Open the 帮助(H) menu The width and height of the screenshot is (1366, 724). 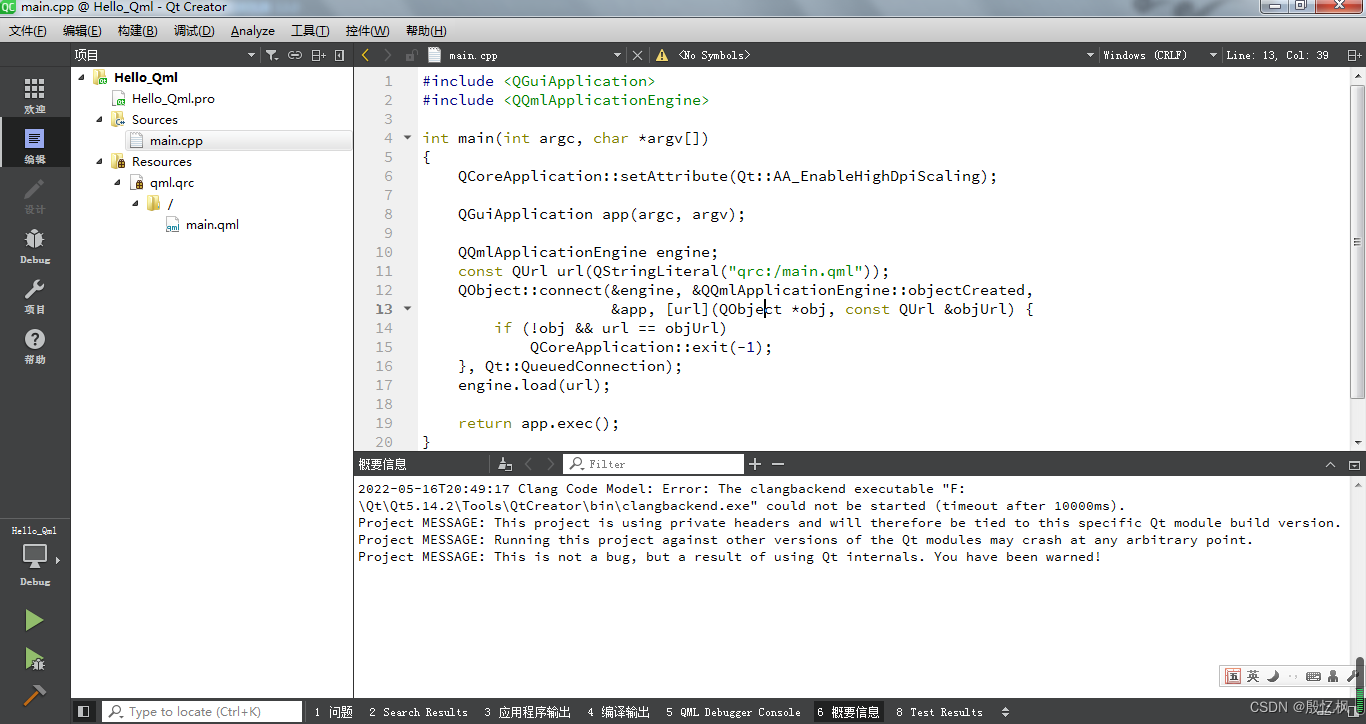pyautogui.click(x=426, y=31)
